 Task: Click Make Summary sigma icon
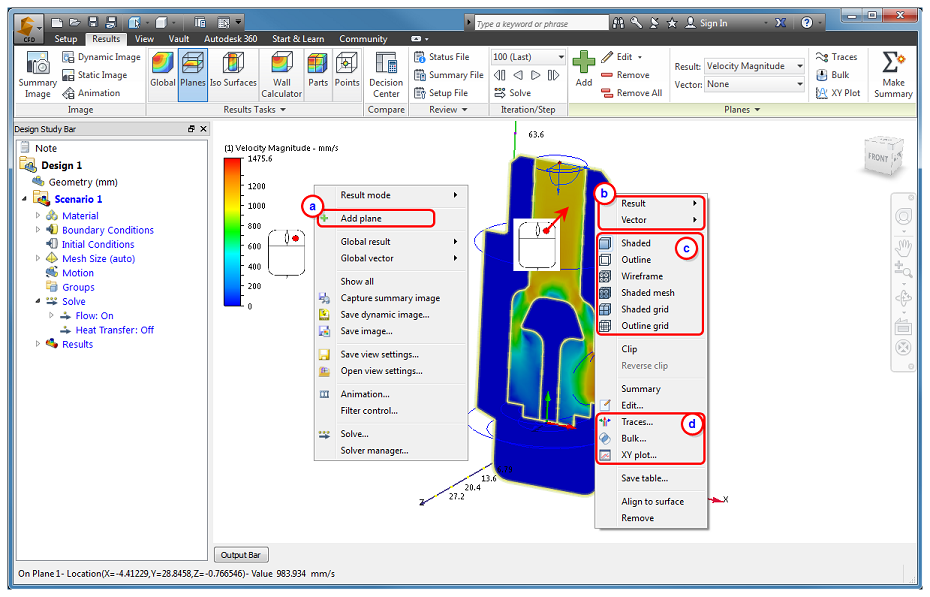tap(893, 62)
